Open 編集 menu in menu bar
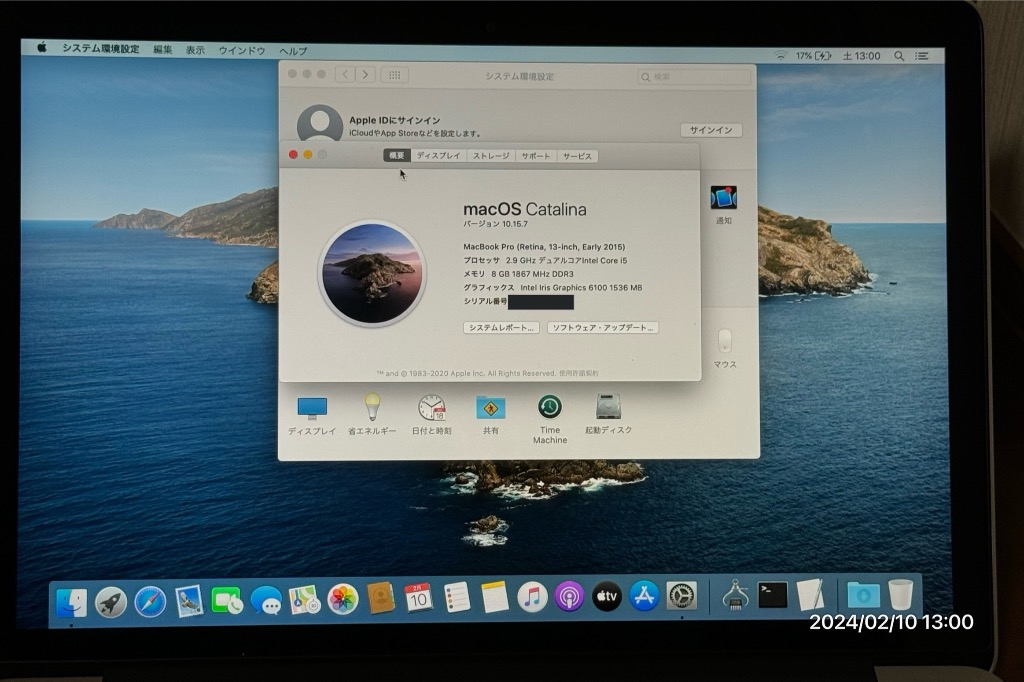The height and width of the screenshot is (682, 1024). 163,50
